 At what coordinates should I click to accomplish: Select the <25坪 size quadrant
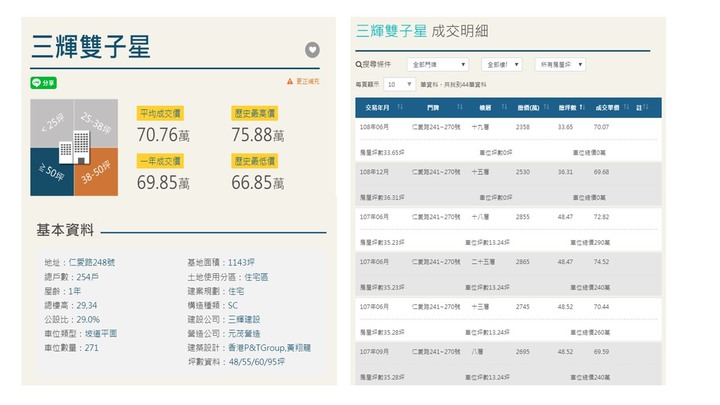click(52, 124)
